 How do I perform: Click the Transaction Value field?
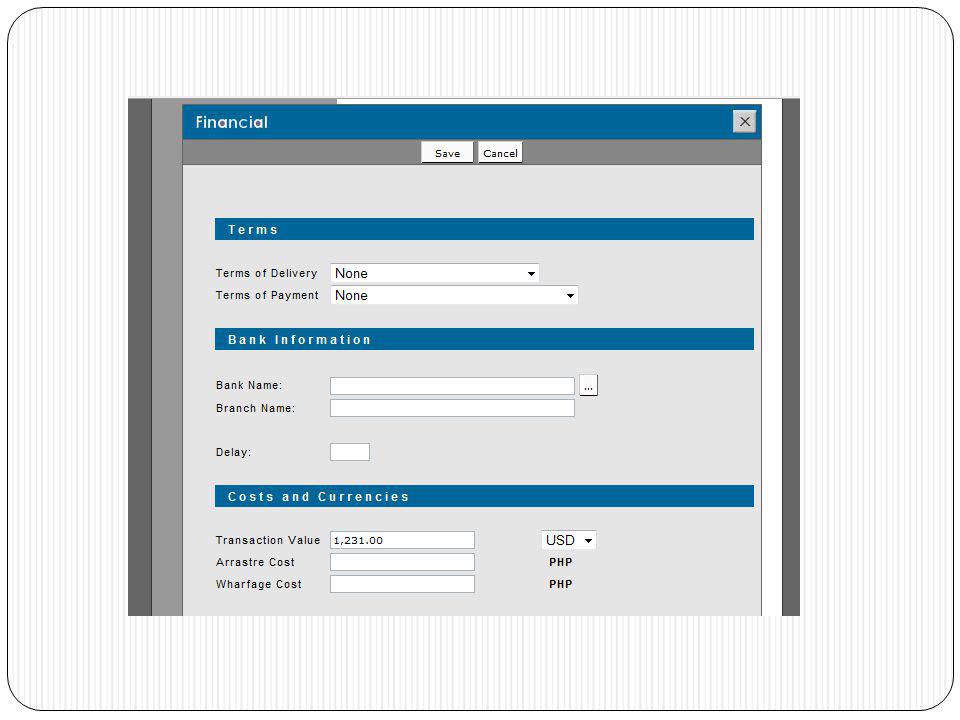(x=402, y=540)
